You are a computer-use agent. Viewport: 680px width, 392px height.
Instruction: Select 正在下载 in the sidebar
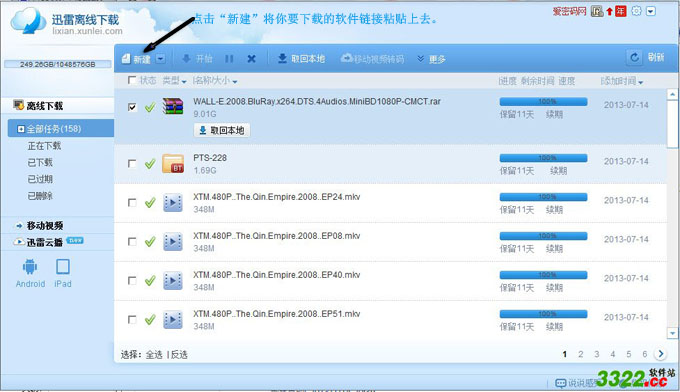pyautogui.click(x=44, y=146)
